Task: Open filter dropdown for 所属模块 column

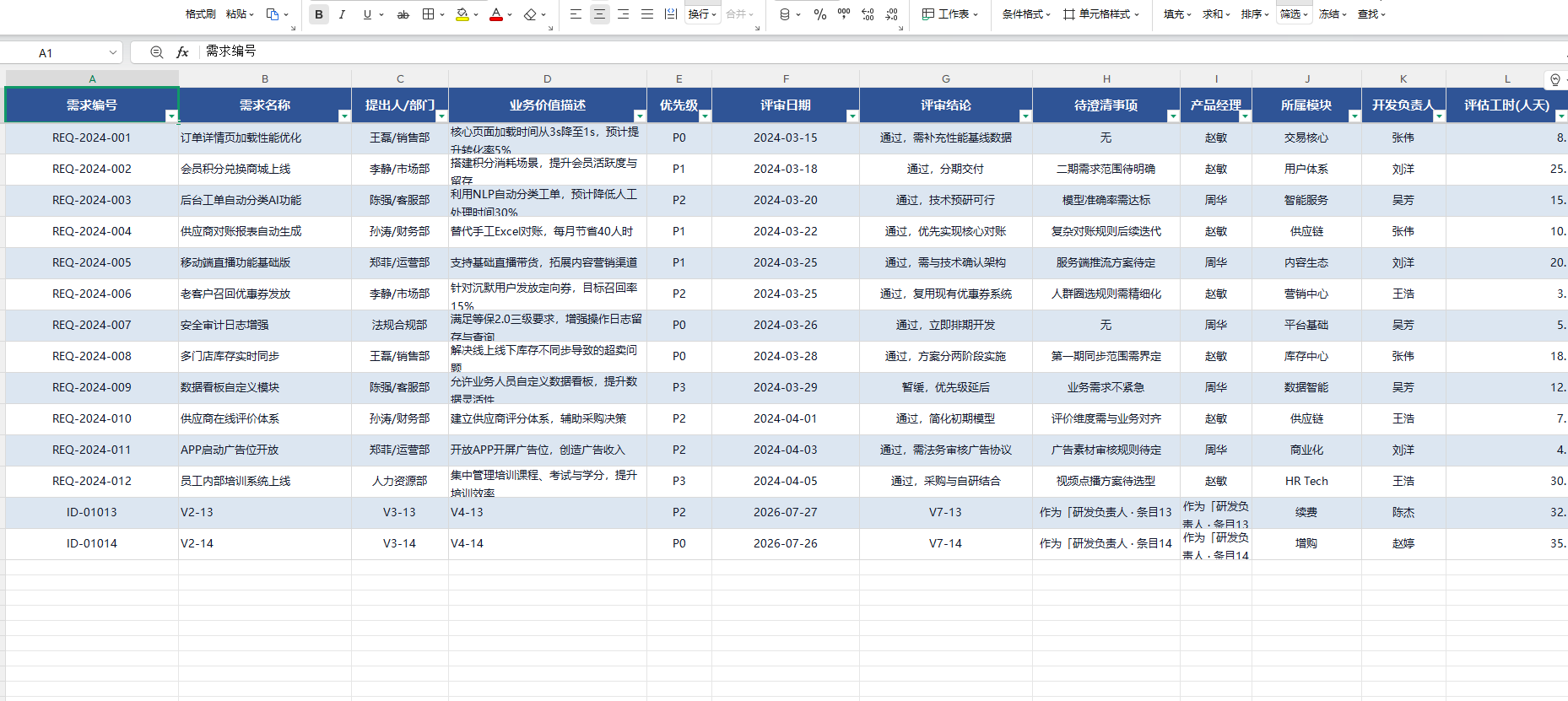Action: coord(1354,116)
